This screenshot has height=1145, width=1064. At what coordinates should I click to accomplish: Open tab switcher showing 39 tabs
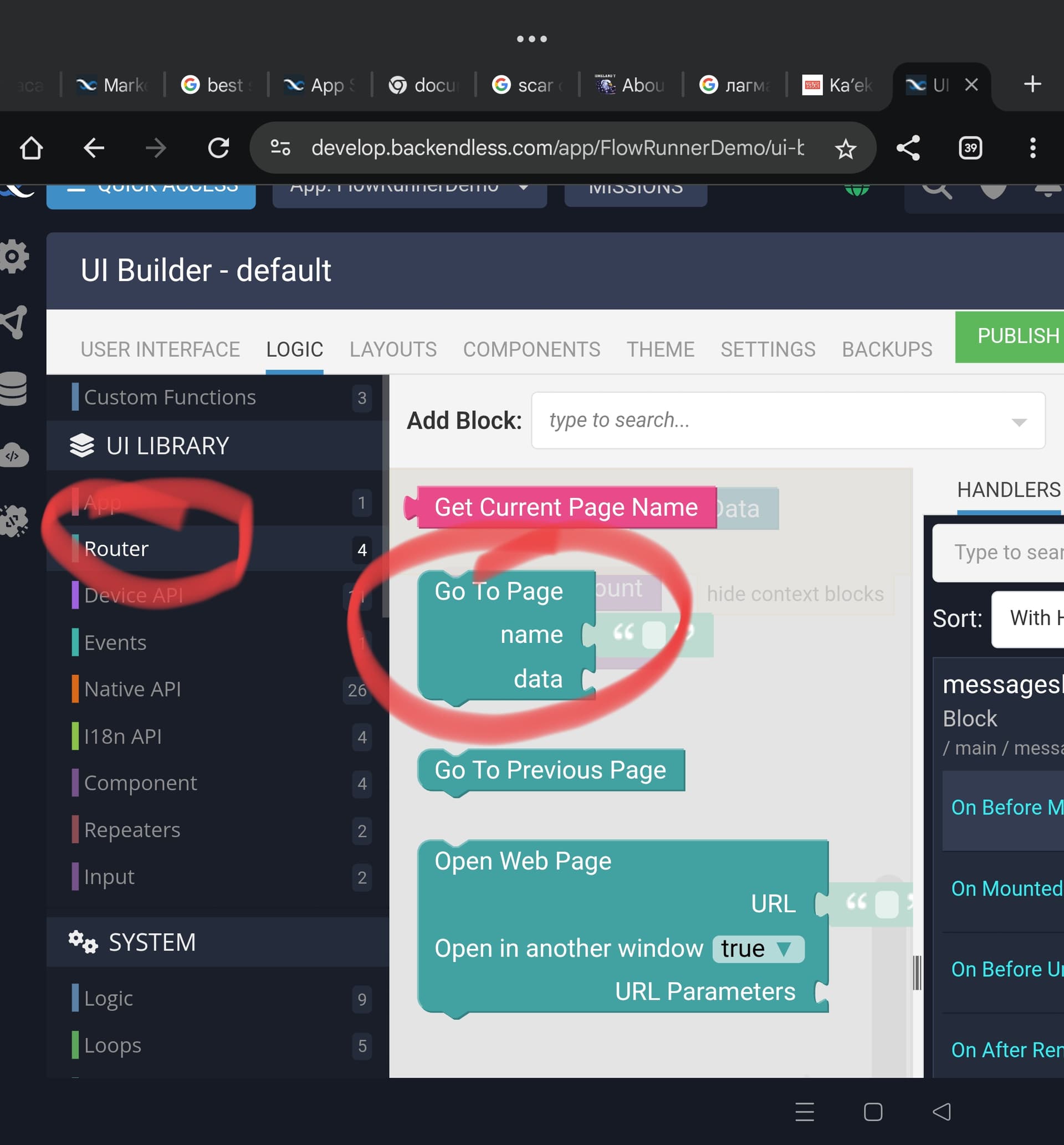click(970, 148)
